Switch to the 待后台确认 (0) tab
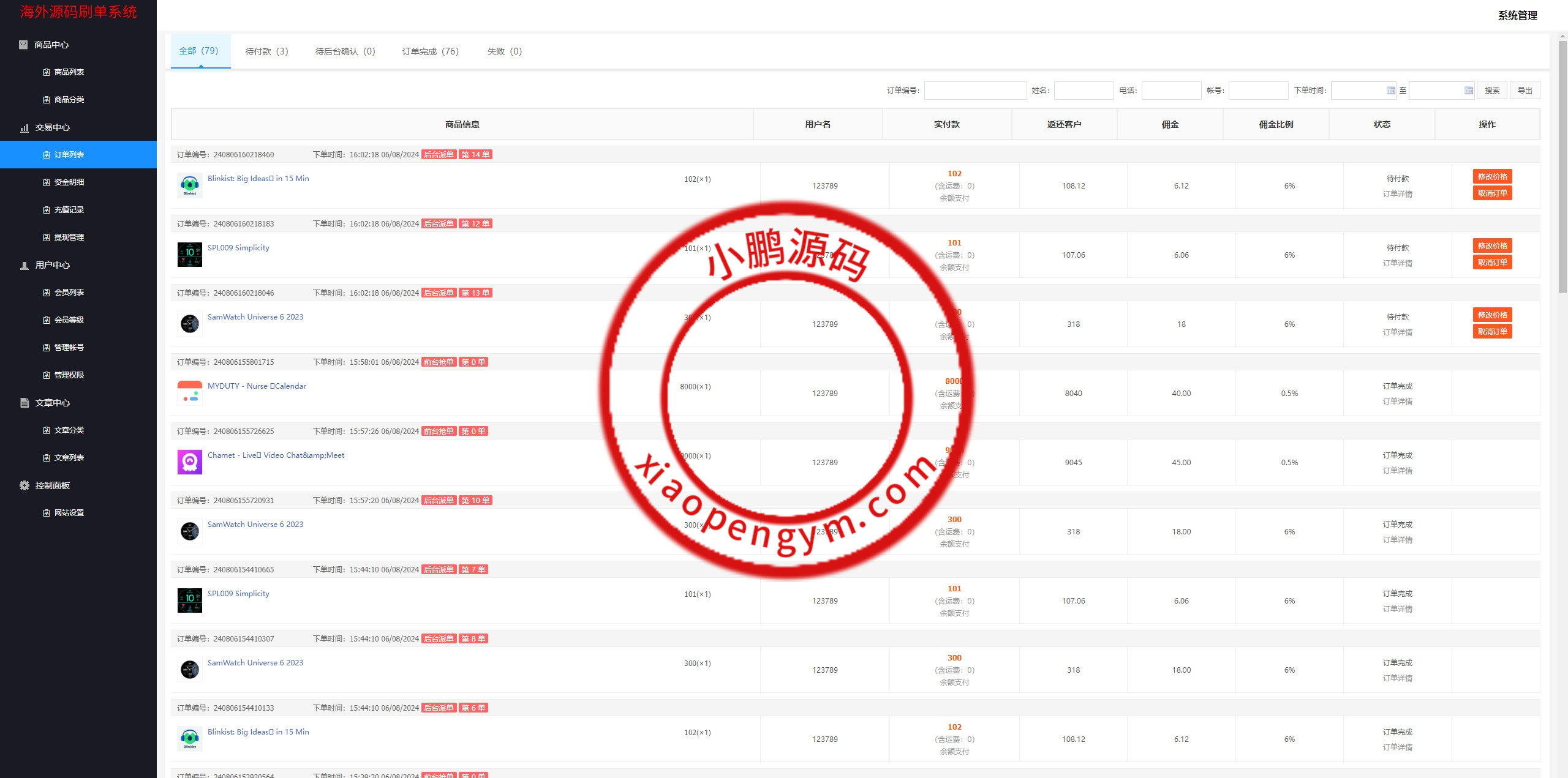The image size is (1568, 778). point(345,51)
